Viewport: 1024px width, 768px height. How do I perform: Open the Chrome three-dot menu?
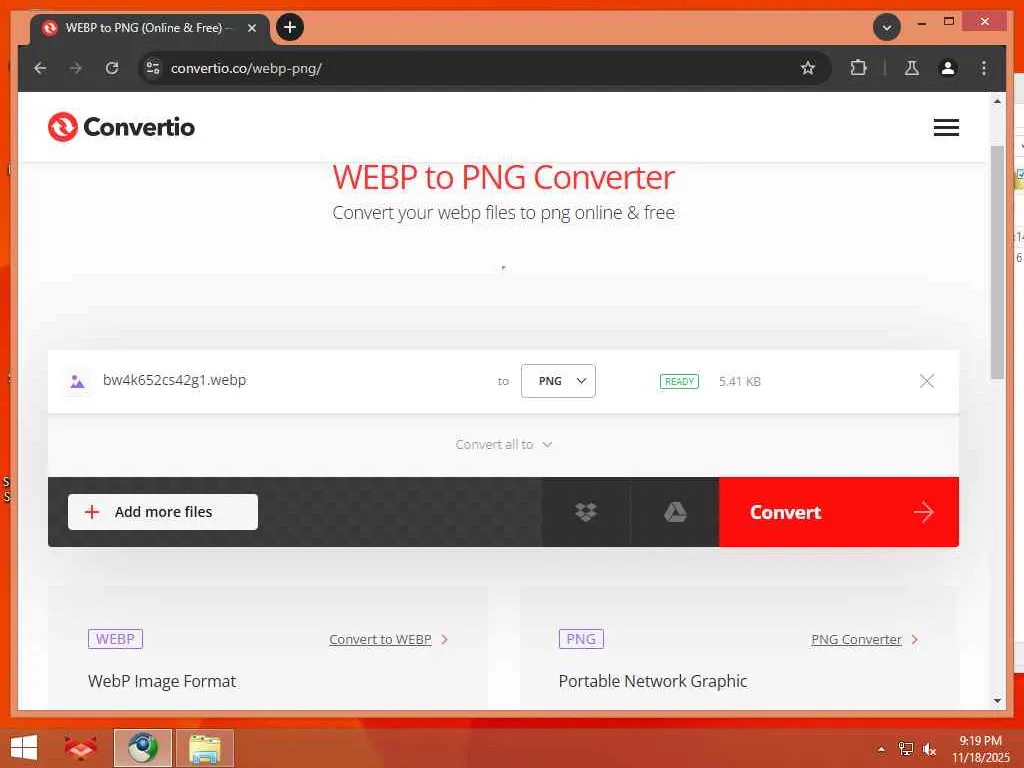984,68
